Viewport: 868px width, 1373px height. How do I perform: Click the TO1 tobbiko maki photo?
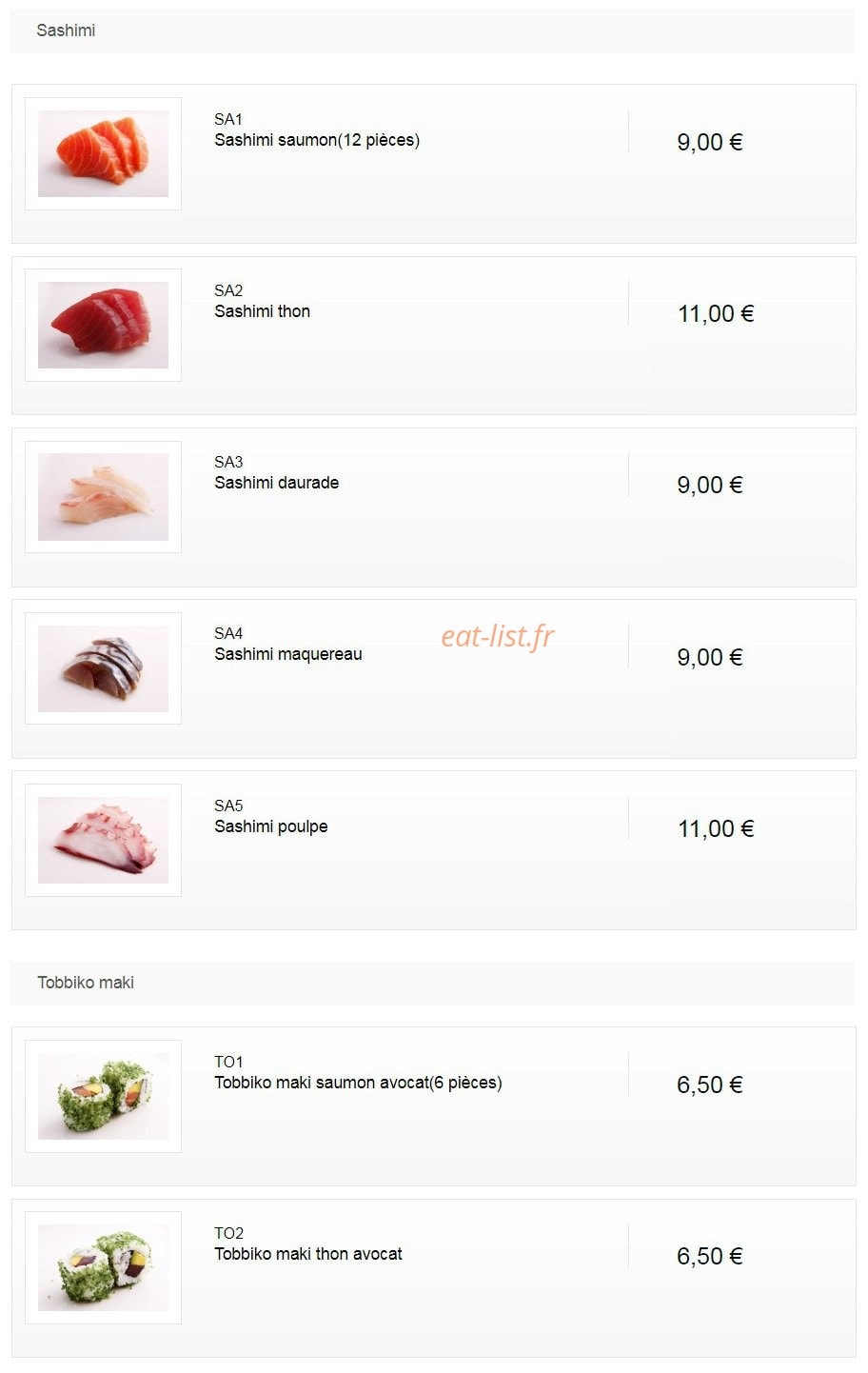pos(103,1096)
